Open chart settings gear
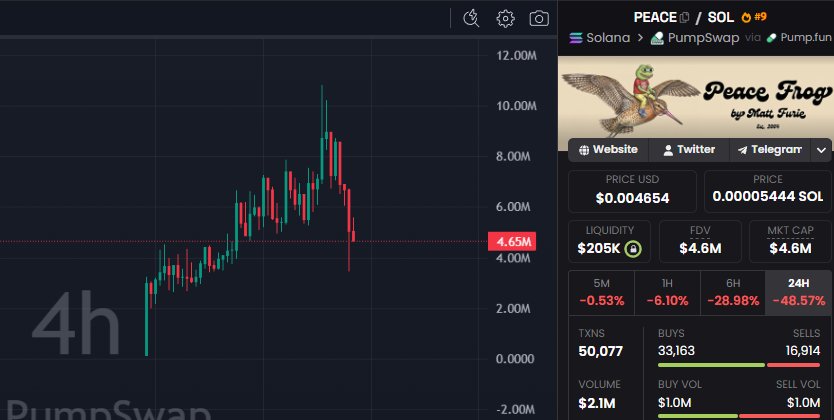Image resolution: width=834 pixels, height=420 pixels. [506, 18]
